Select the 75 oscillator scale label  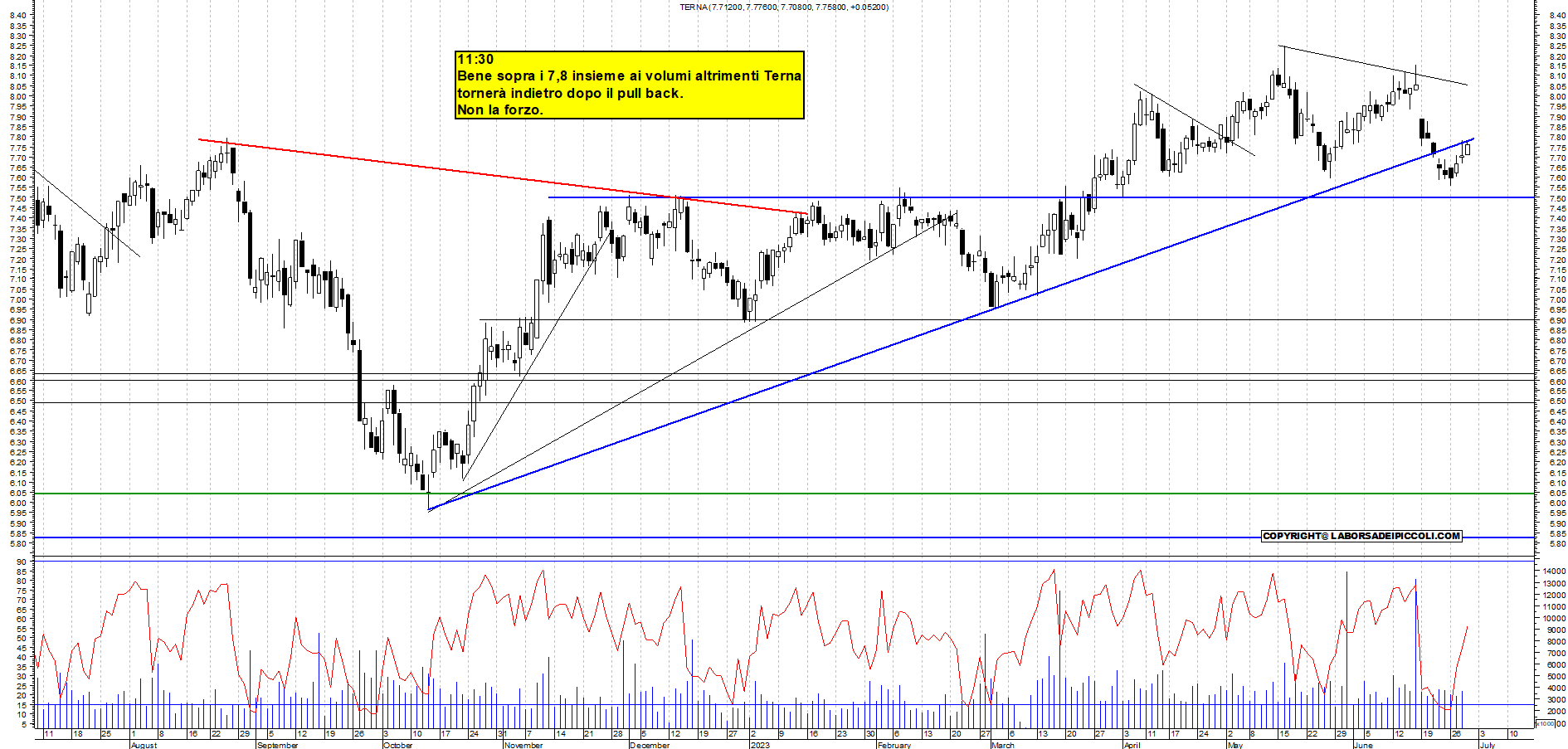pyautogui.click(x=21, y=591)
